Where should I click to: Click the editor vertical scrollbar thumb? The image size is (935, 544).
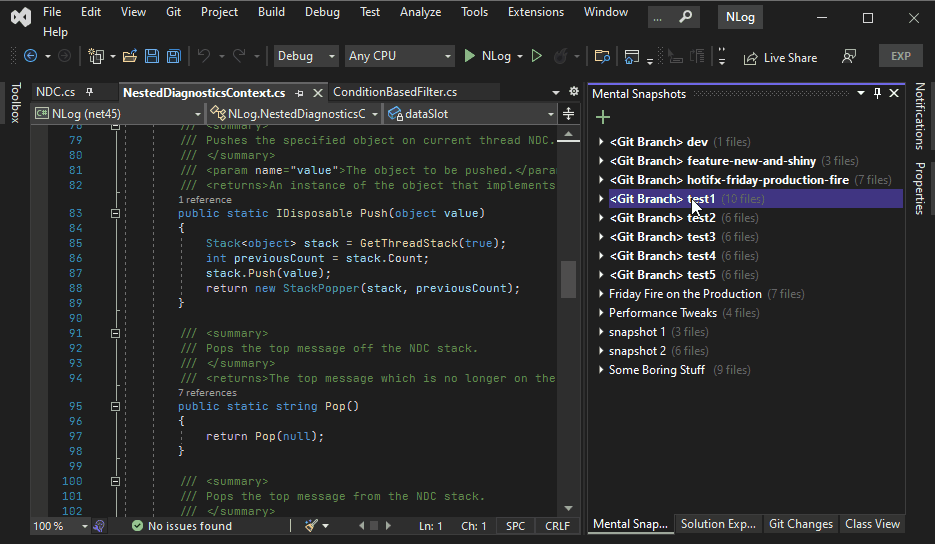coord(568,279)
